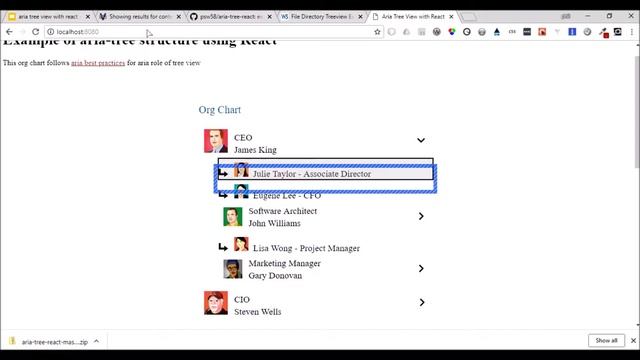Screen dimensions: 640x360
Task: Click James King's avatar photo
Action: (216, 141)
